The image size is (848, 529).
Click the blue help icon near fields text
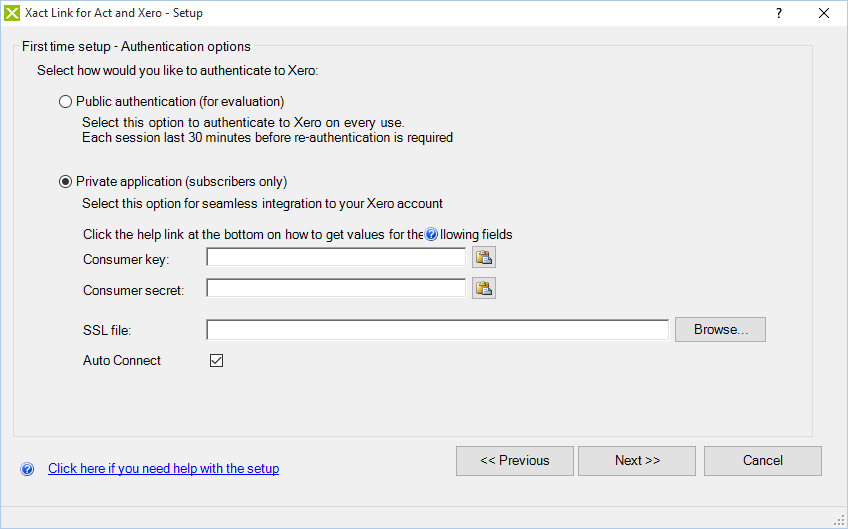point(431,235)
